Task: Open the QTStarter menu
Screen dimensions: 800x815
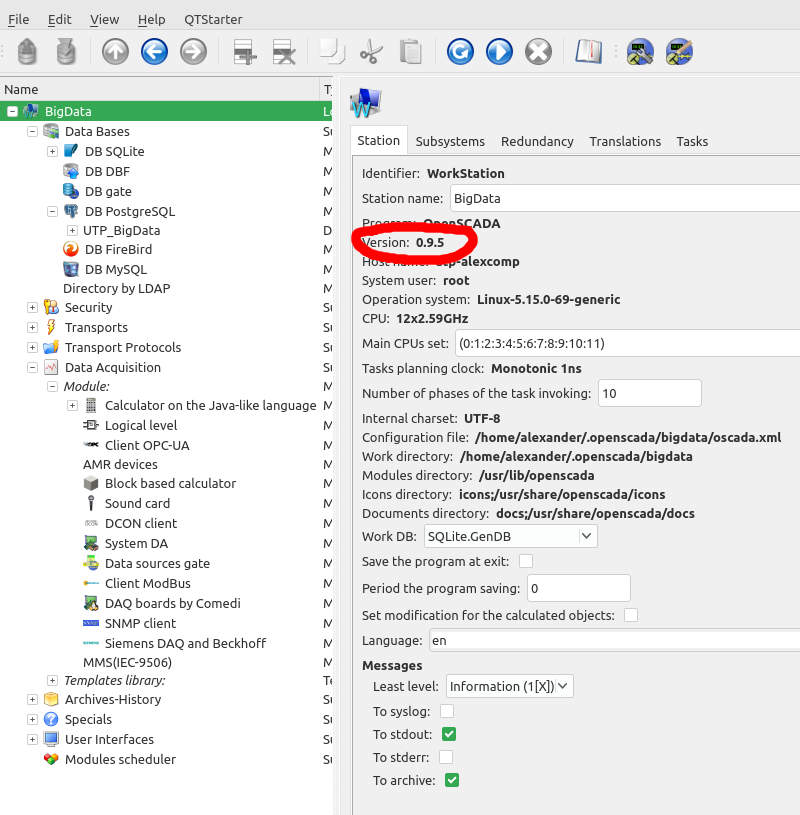Action: (213, 19)
